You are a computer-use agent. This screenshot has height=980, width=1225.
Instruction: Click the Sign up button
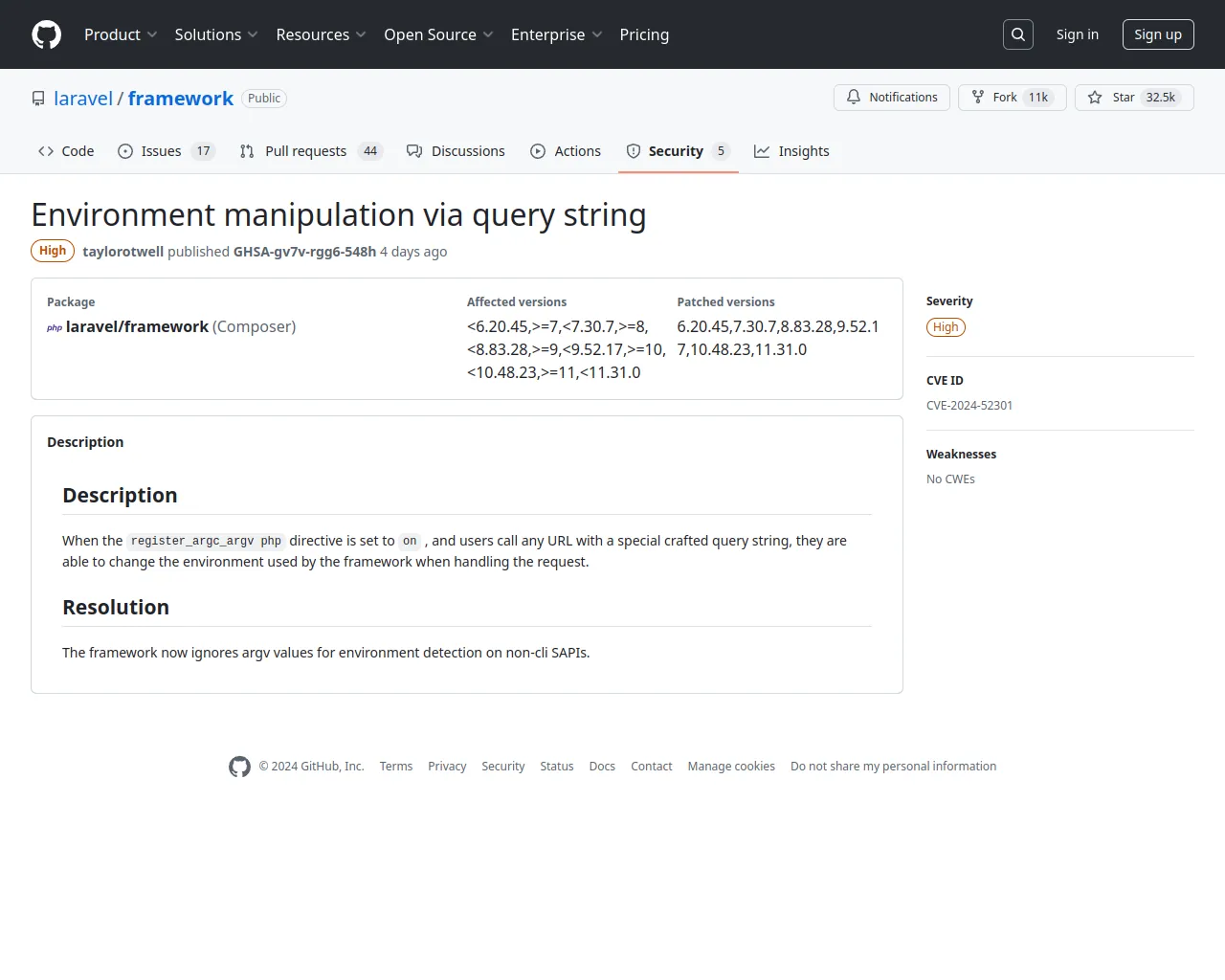pos(1158,34)
